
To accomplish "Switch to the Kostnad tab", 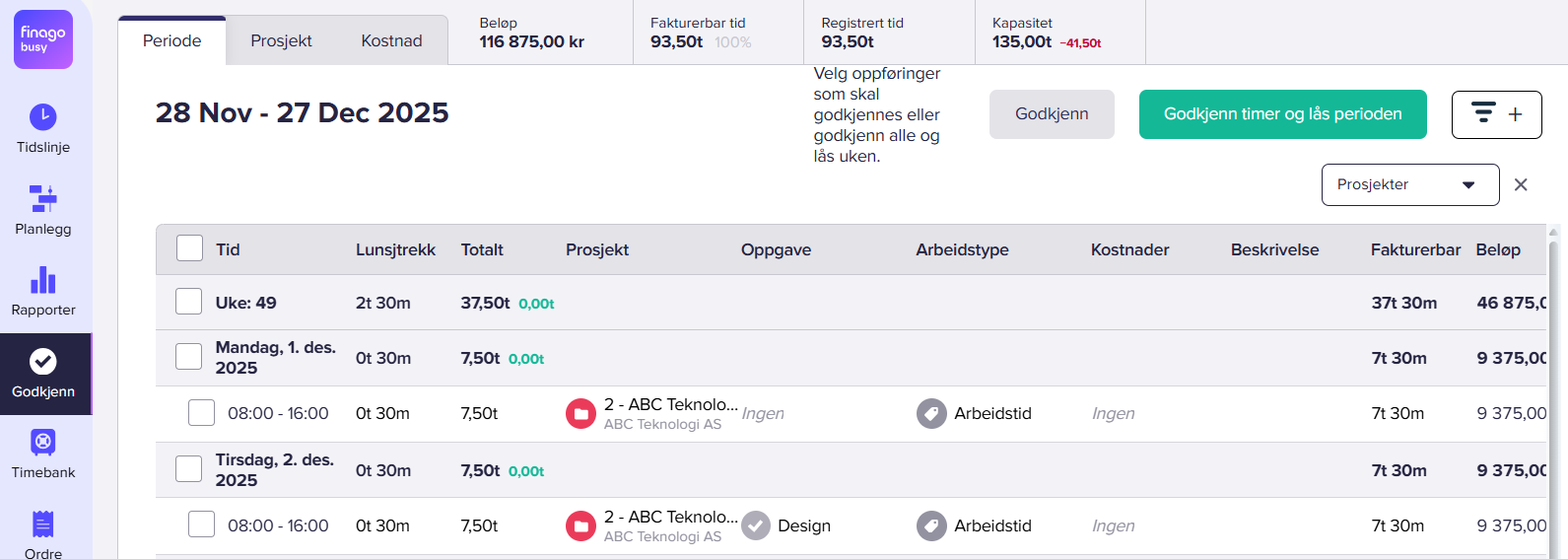I will [x=391, y=40].
